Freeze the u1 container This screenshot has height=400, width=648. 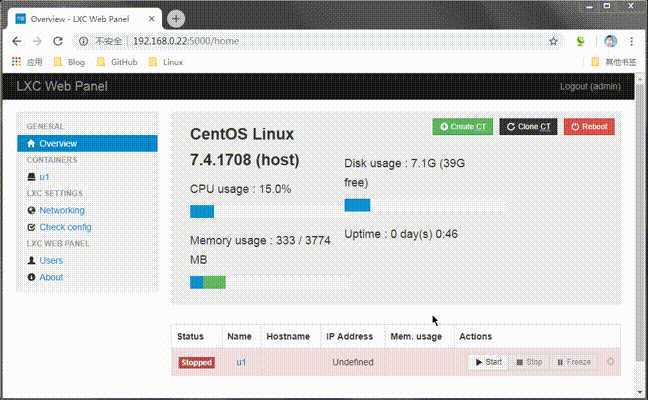(x=574, y=362)
